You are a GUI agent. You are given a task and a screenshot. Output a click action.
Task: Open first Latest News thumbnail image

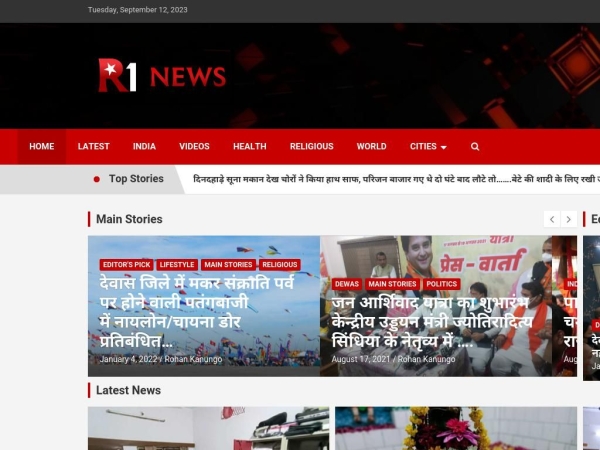pos(208,428)
